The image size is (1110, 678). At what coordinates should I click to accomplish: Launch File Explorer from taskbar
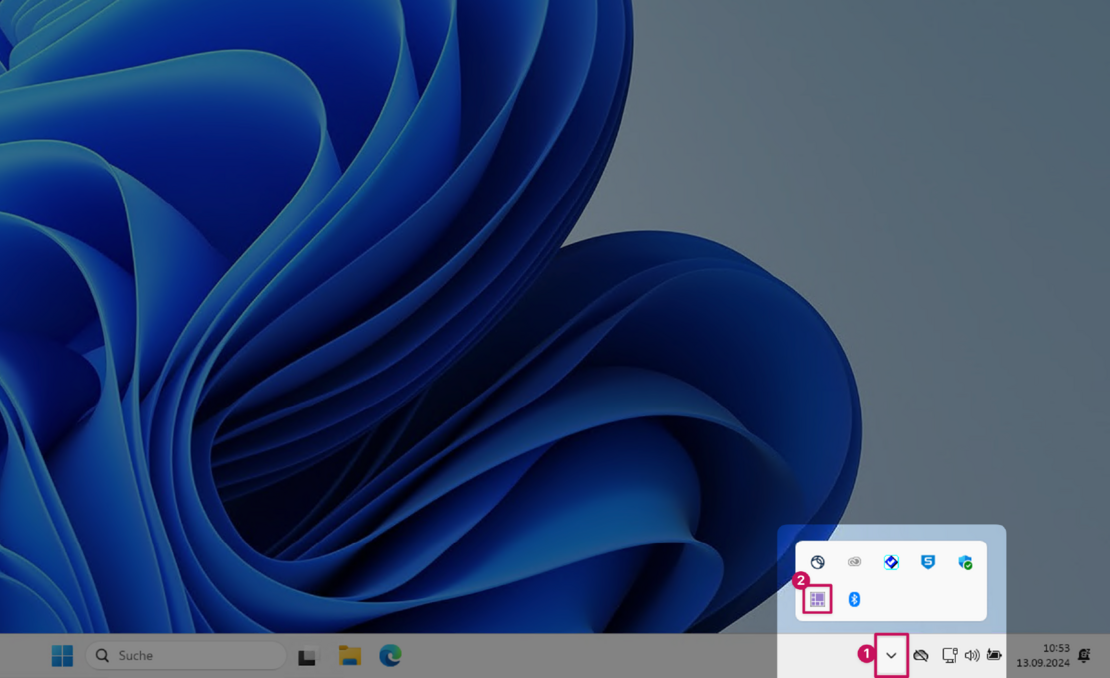[x=349, y=656]
